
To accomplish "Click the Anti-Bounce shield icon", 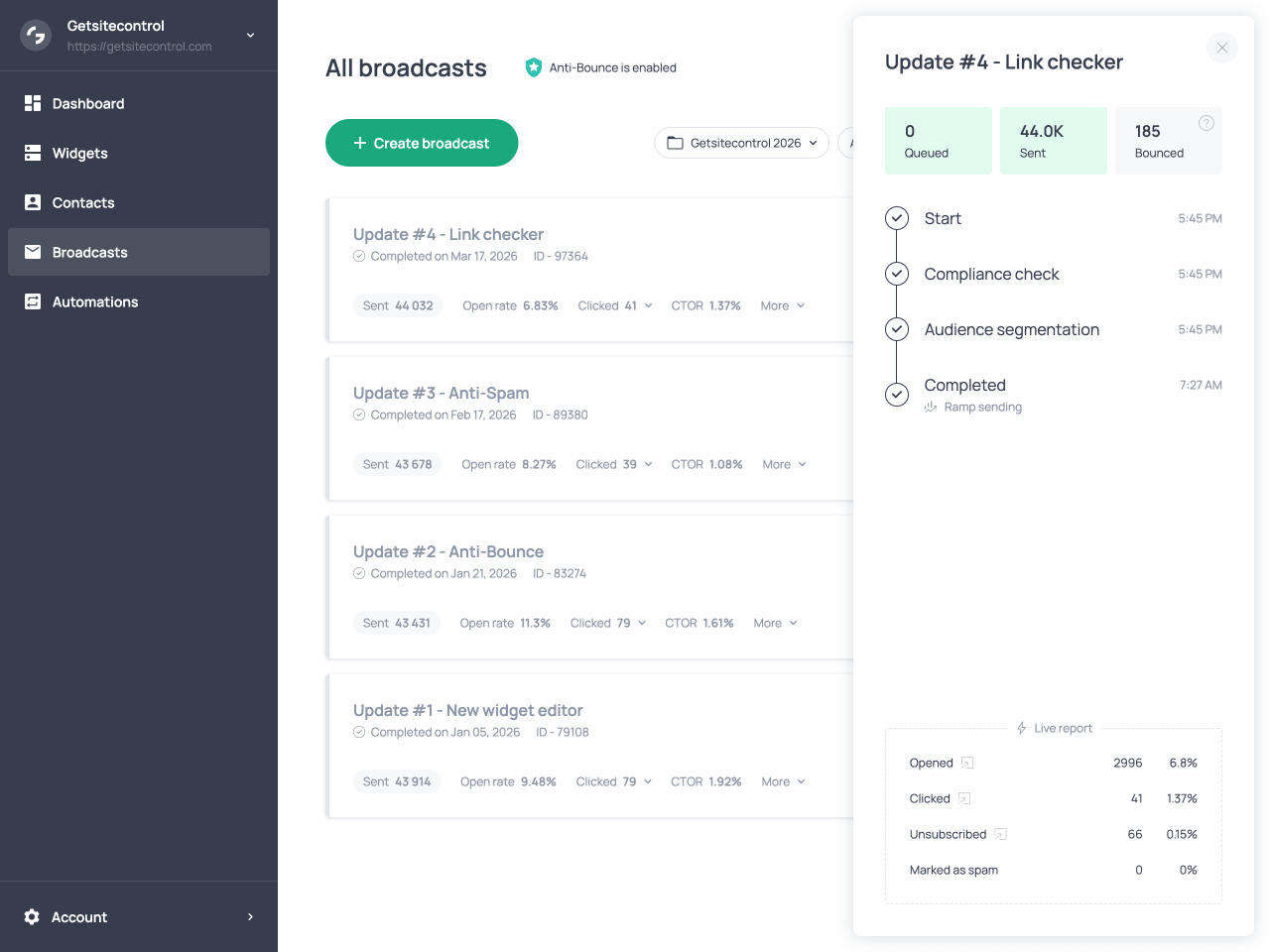I will 534,67.
